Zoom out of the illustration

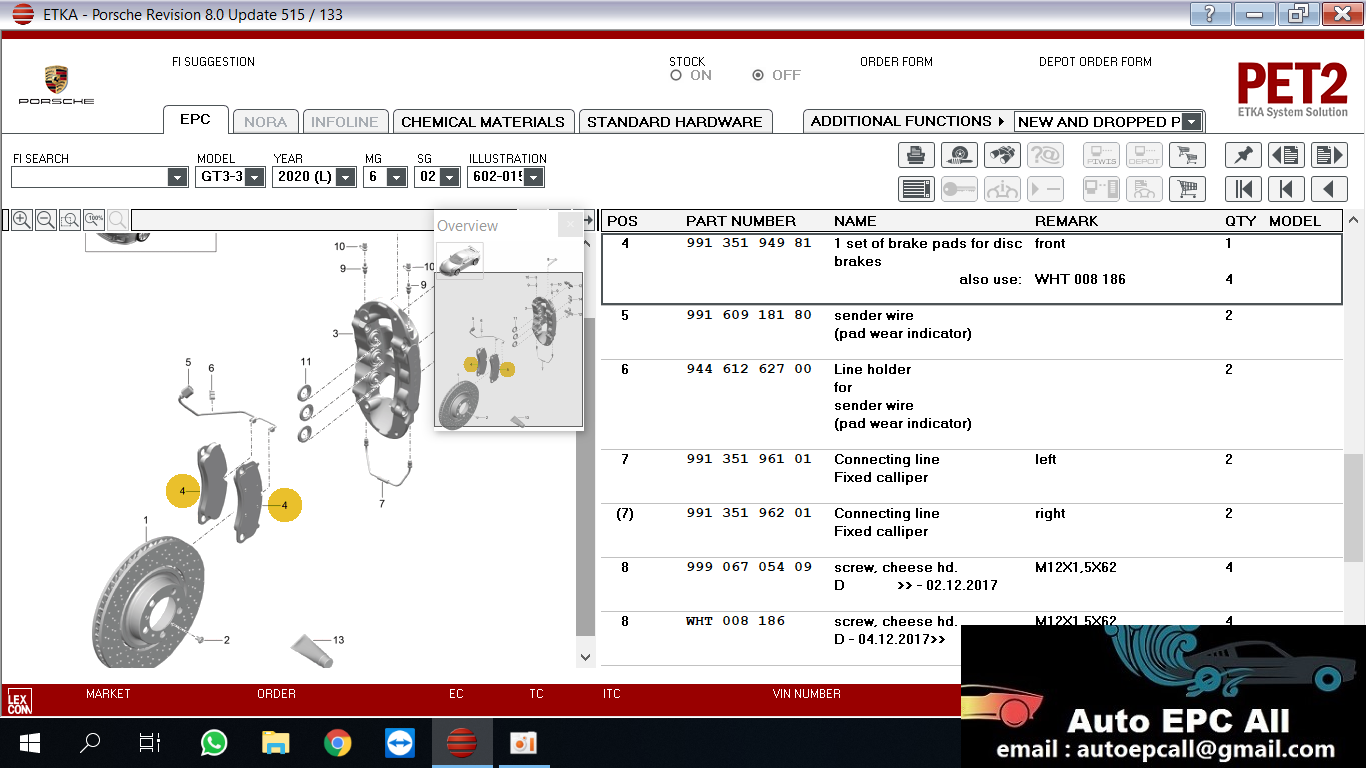[45, 220]
